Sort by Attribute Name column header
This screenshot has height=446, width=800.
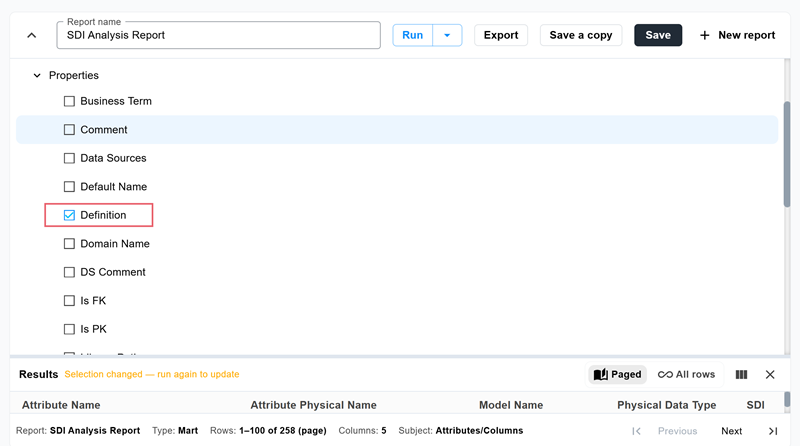(61, 405)
